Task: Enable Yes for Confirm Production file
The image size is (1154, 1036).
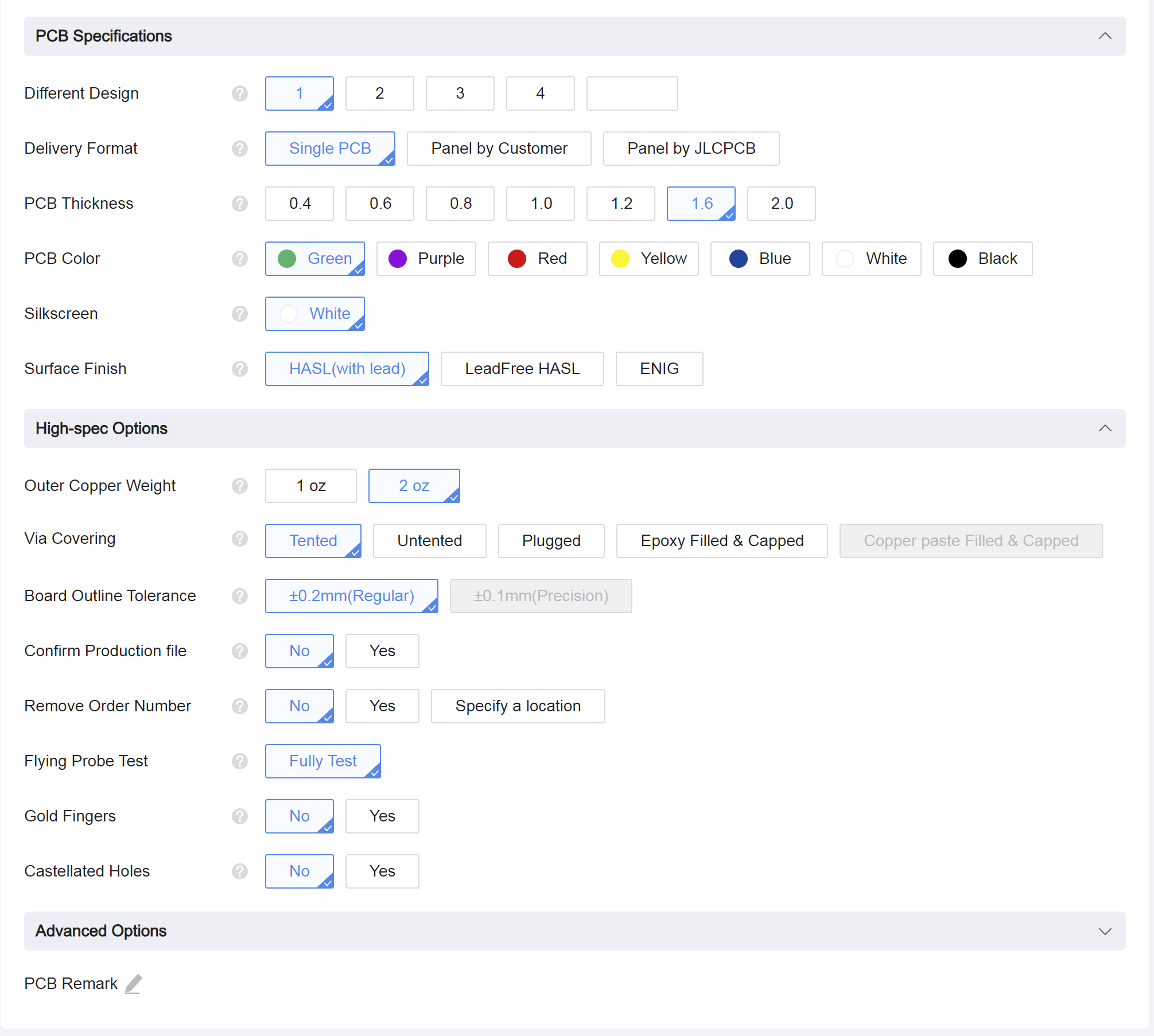Action: pyautogui.click(x=382, y=651)
